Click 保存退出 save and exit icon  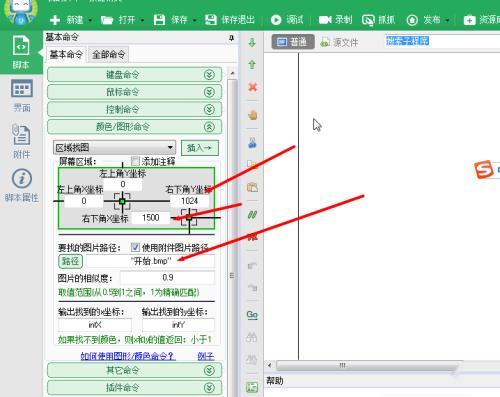pos(211,20)
